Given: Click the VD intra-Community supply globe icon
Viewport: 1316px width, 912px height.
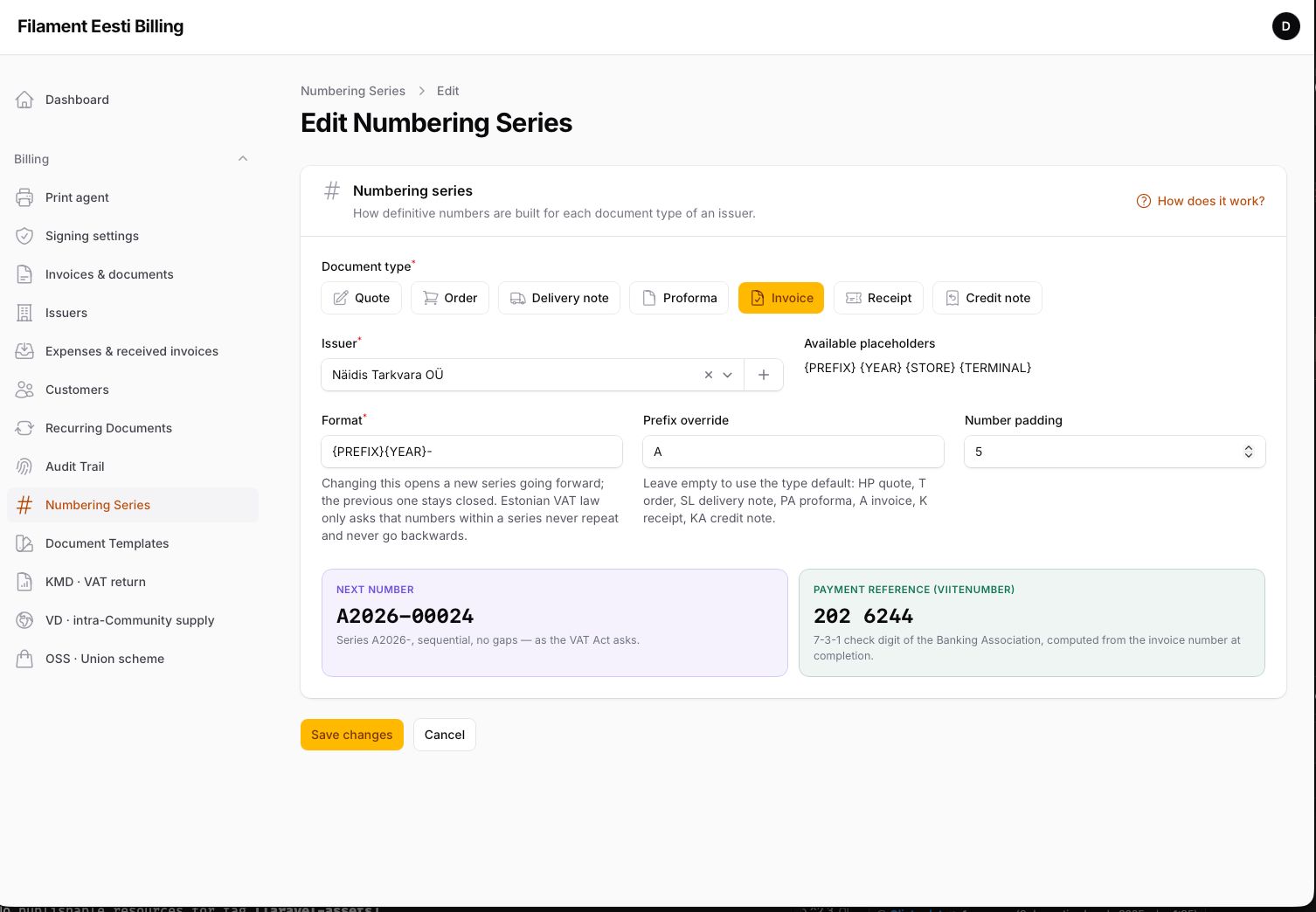Looking at the screenshot, I should pos(24,620).
